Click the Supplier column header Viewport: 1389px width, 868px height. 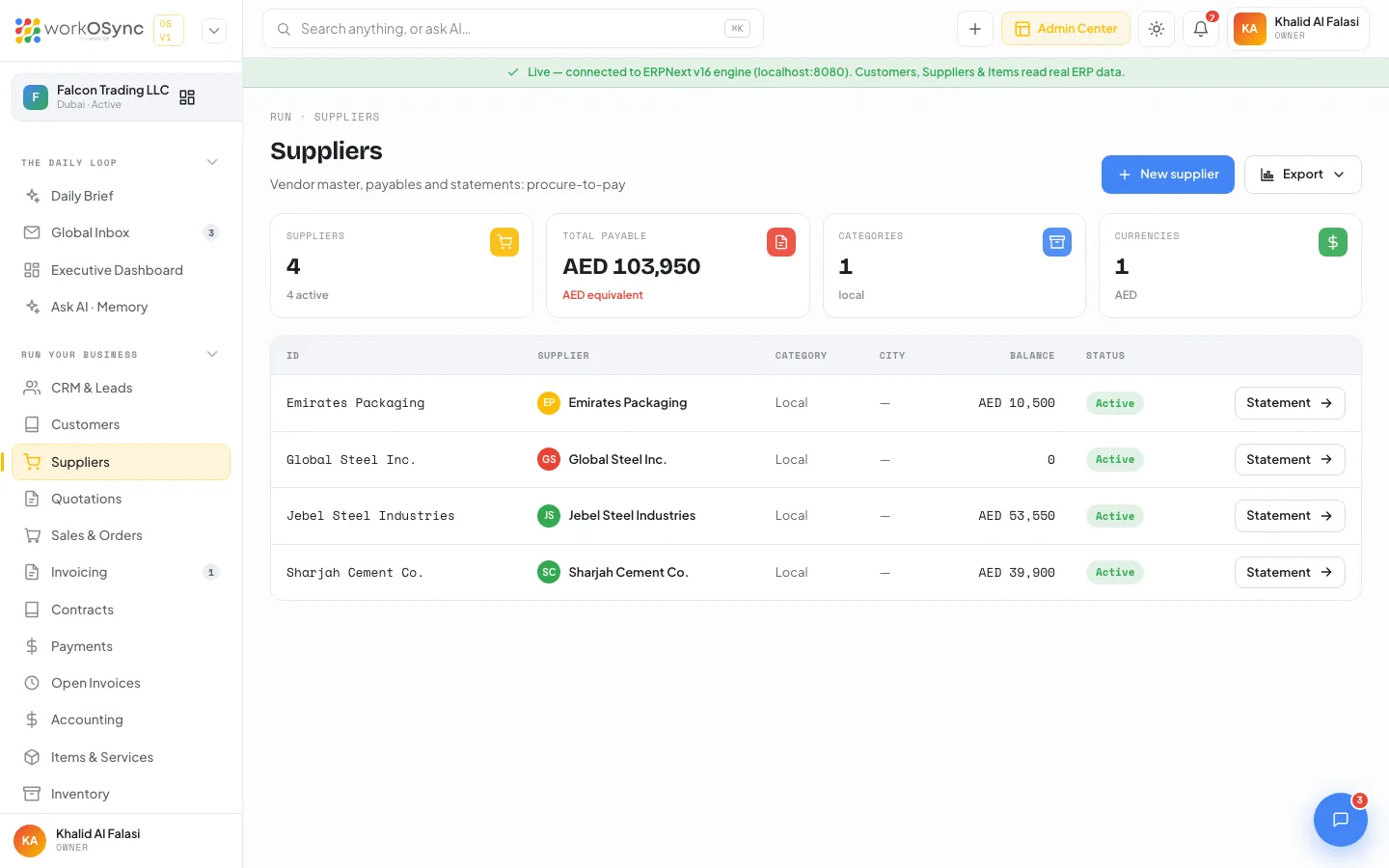(x=563, y=356)
